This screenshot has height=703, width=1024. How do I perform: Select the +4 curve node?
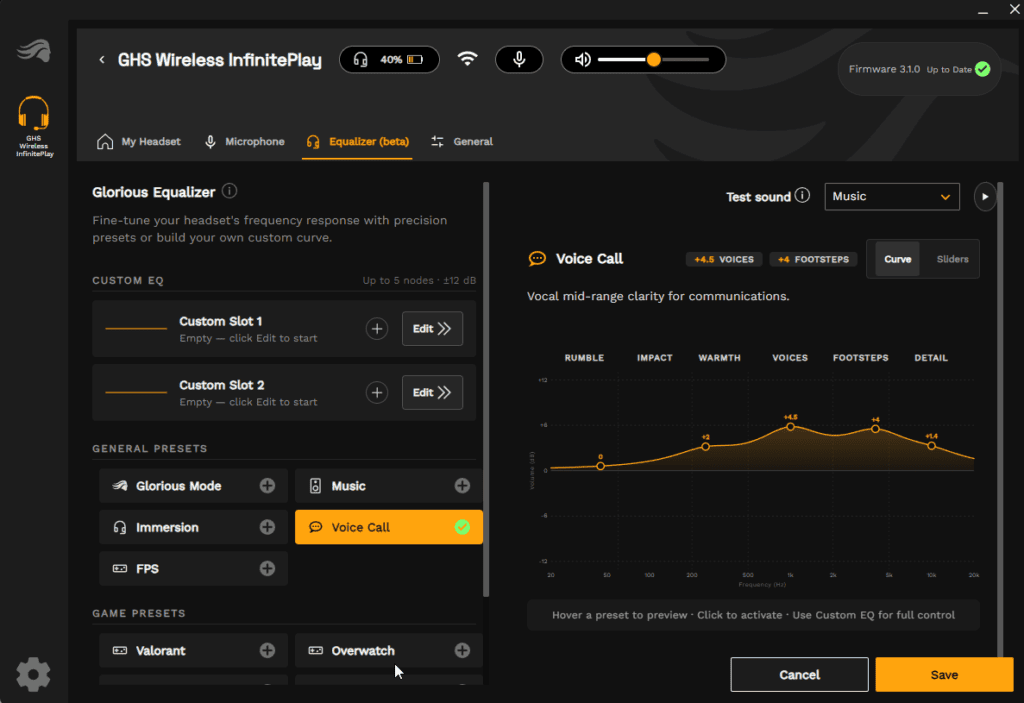(875, 429)
